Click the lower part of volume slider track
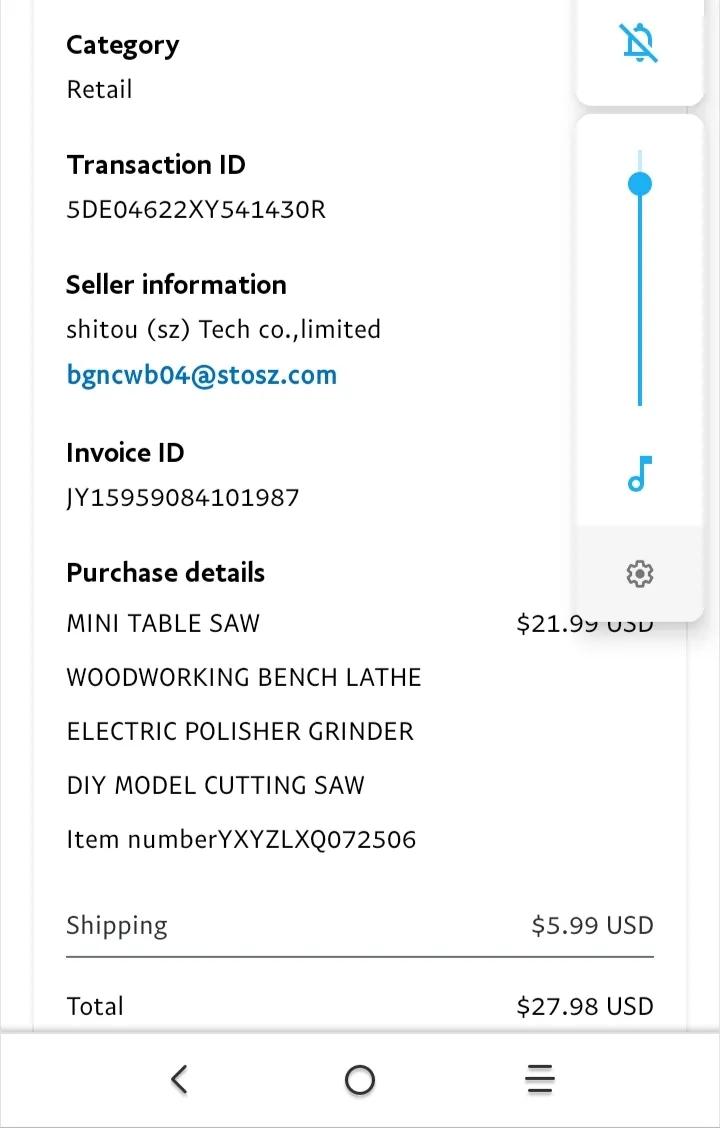 coord(639,345)
